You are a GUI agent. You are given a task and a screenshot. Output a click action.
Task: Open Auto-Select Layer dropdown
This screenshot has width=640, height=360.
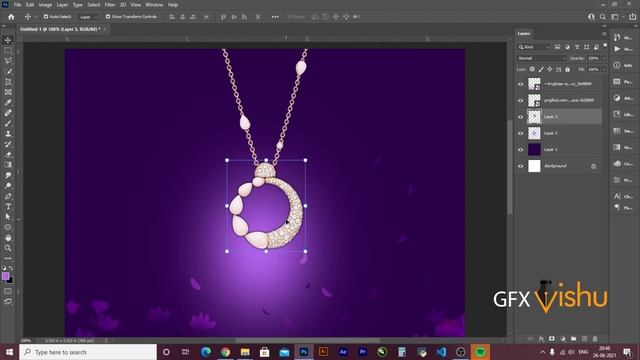89,17
